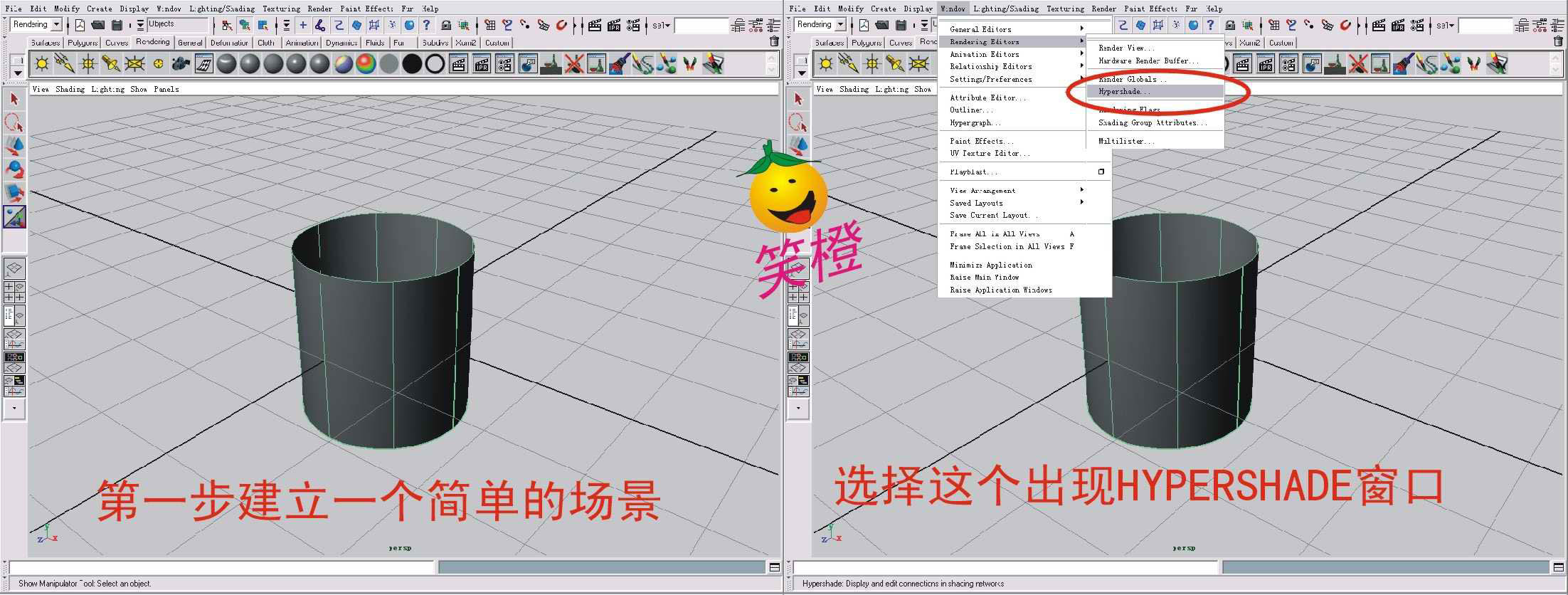Viewport: 1568px width, 595px height.
Task: Toggle lock selection padlock, left status line
Action: 446,26
